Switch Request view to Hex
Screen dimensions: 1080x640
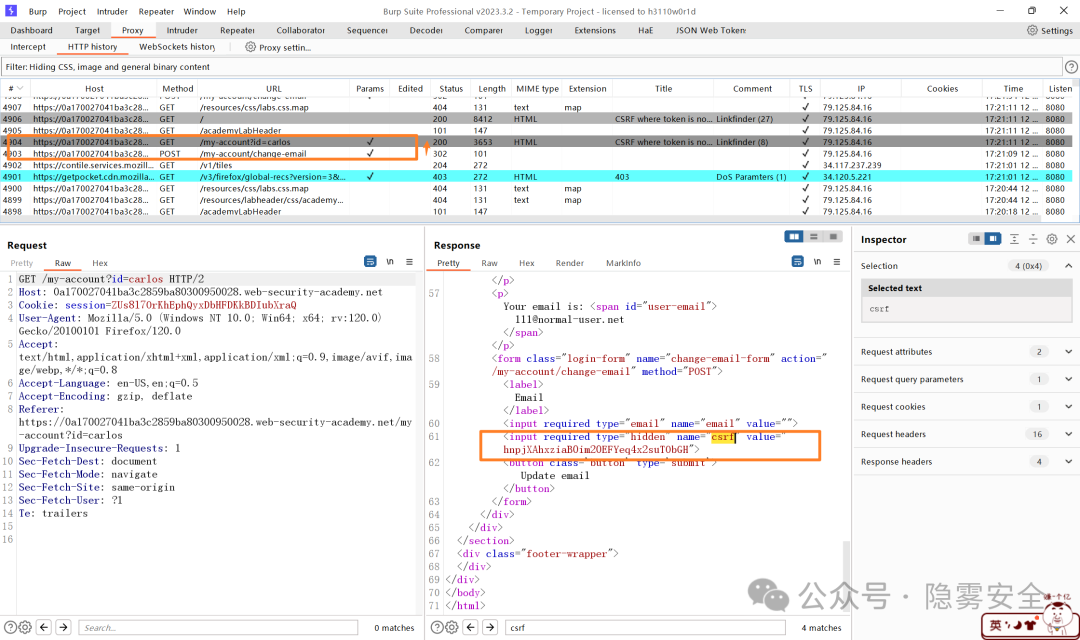click(100, 263)
